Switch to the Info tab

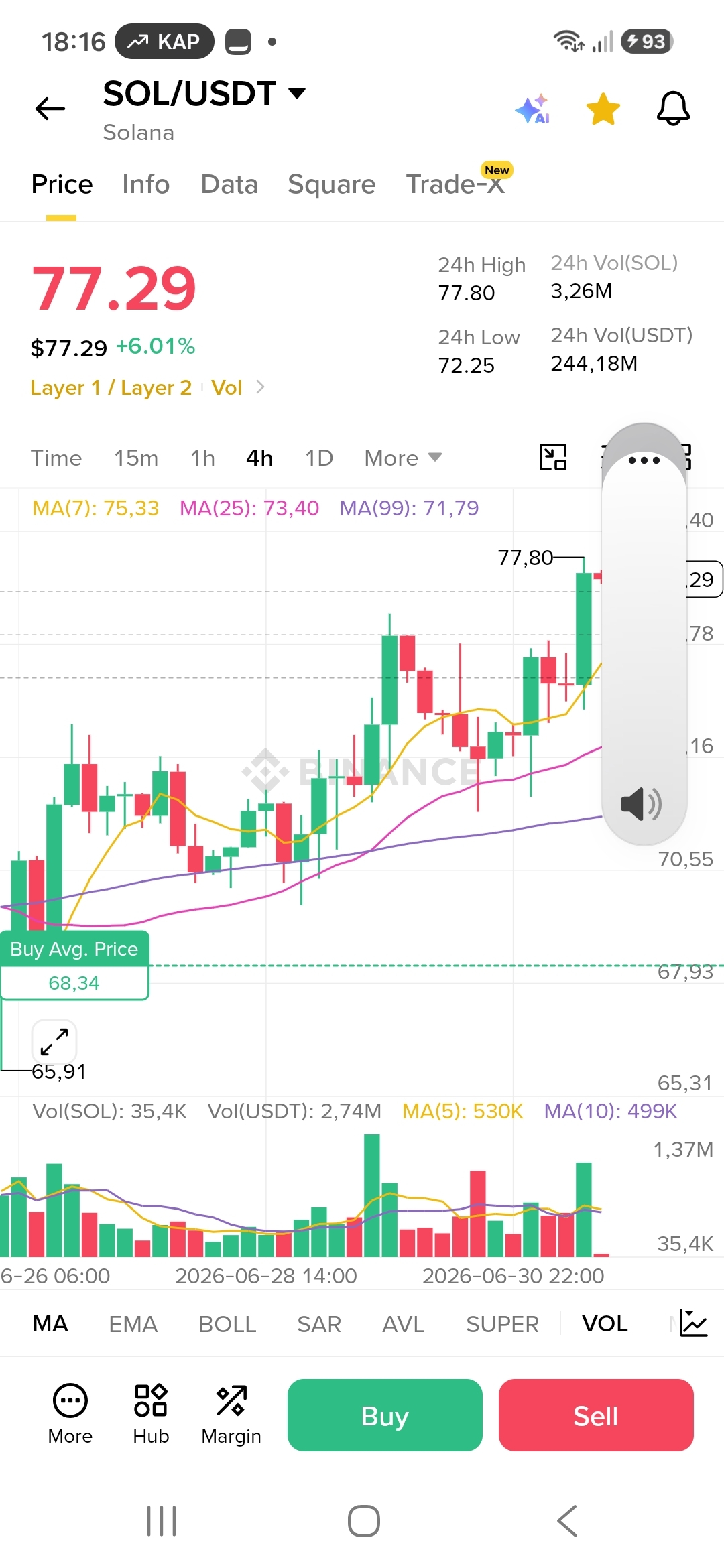pyautogui.click(x=145, y=184)
